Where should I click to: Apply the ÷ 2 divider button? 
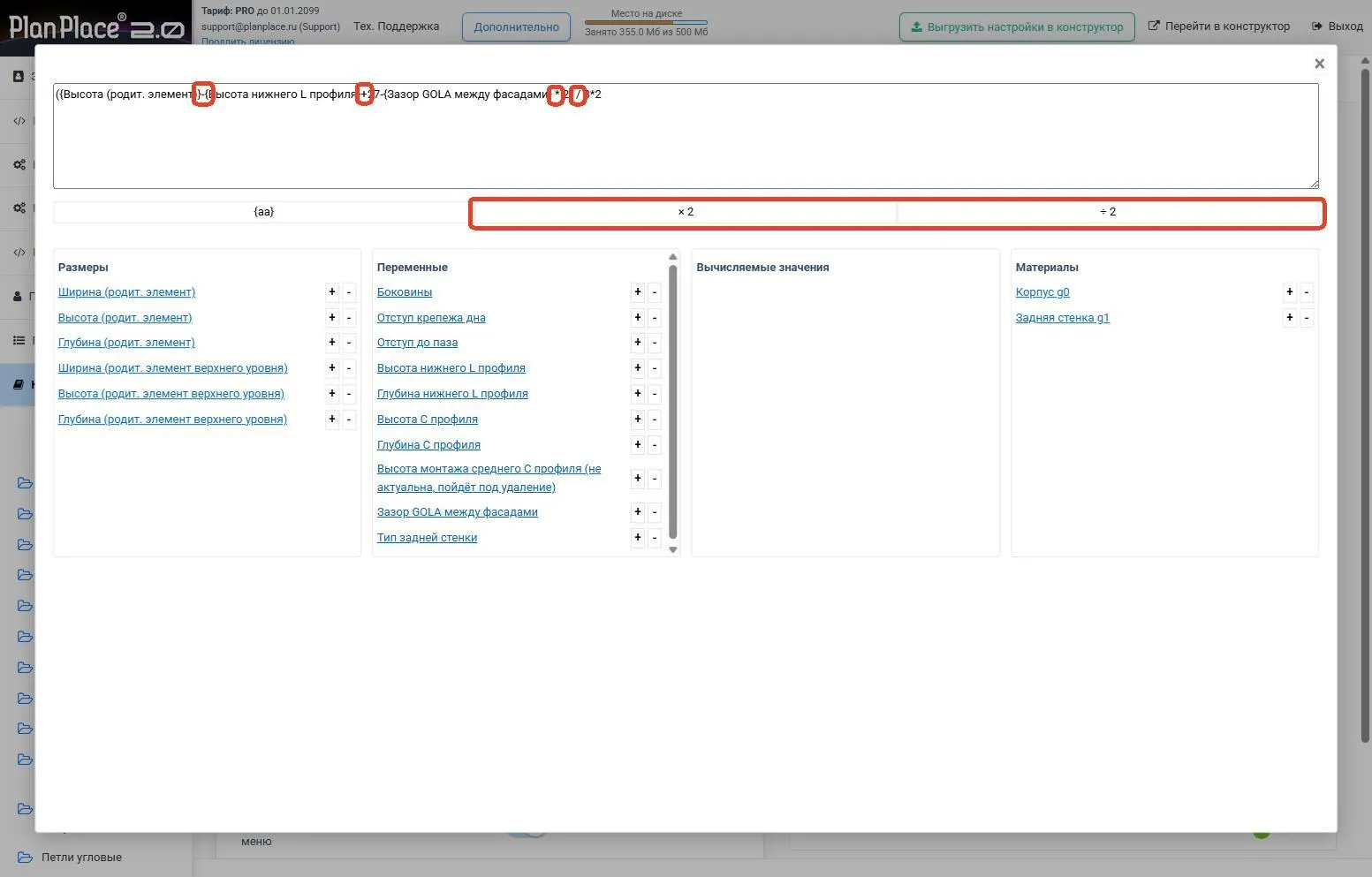(1108, 212)
